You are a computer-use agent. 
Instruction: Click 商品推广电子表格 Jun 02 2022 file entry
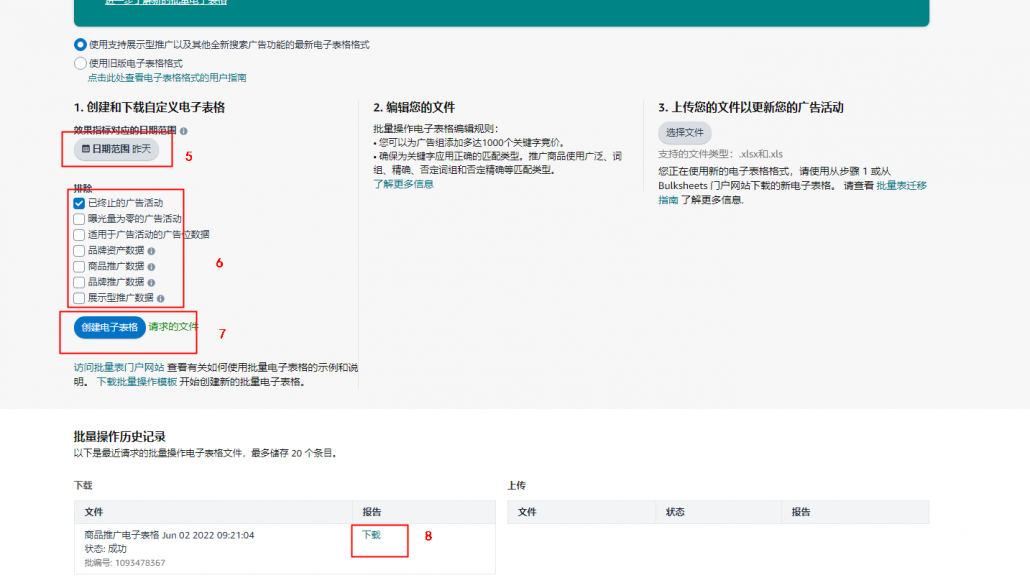[169, 535]
